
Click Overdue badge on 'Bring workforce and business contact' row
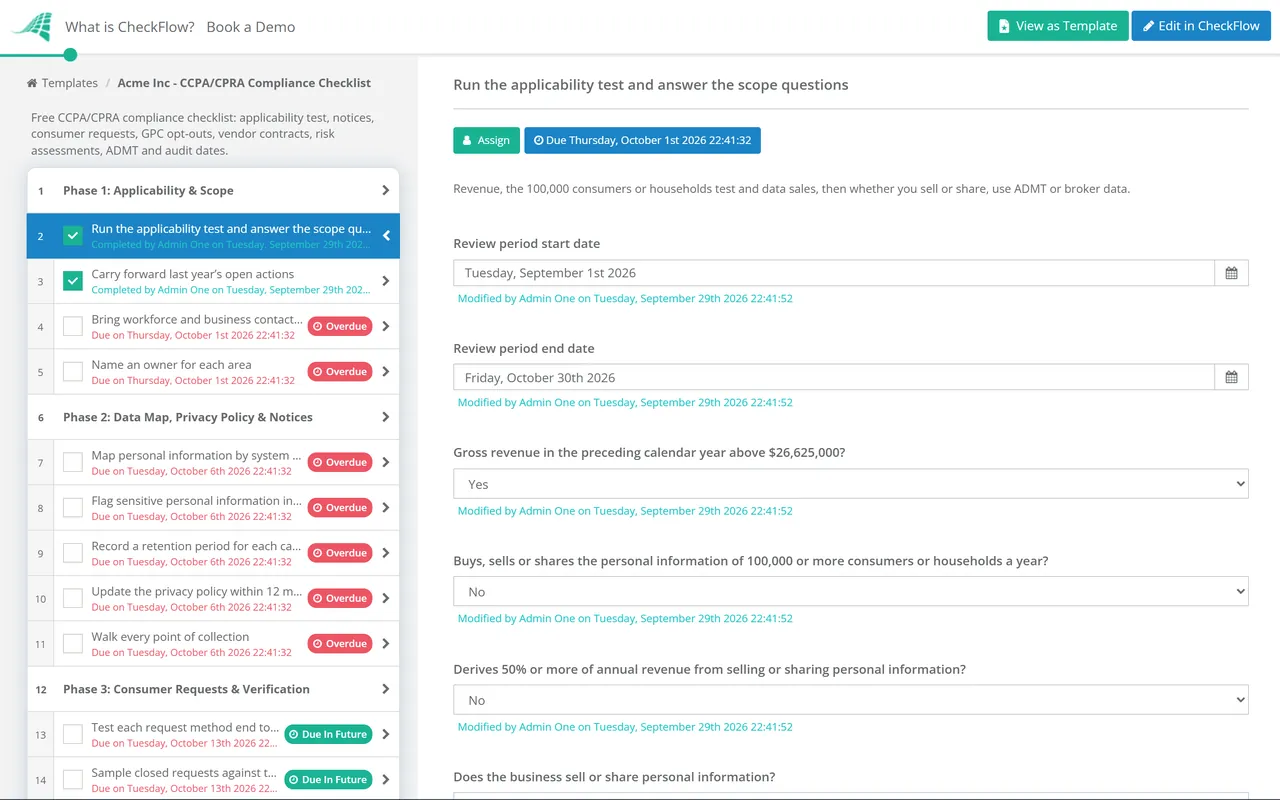pos(340,326)
